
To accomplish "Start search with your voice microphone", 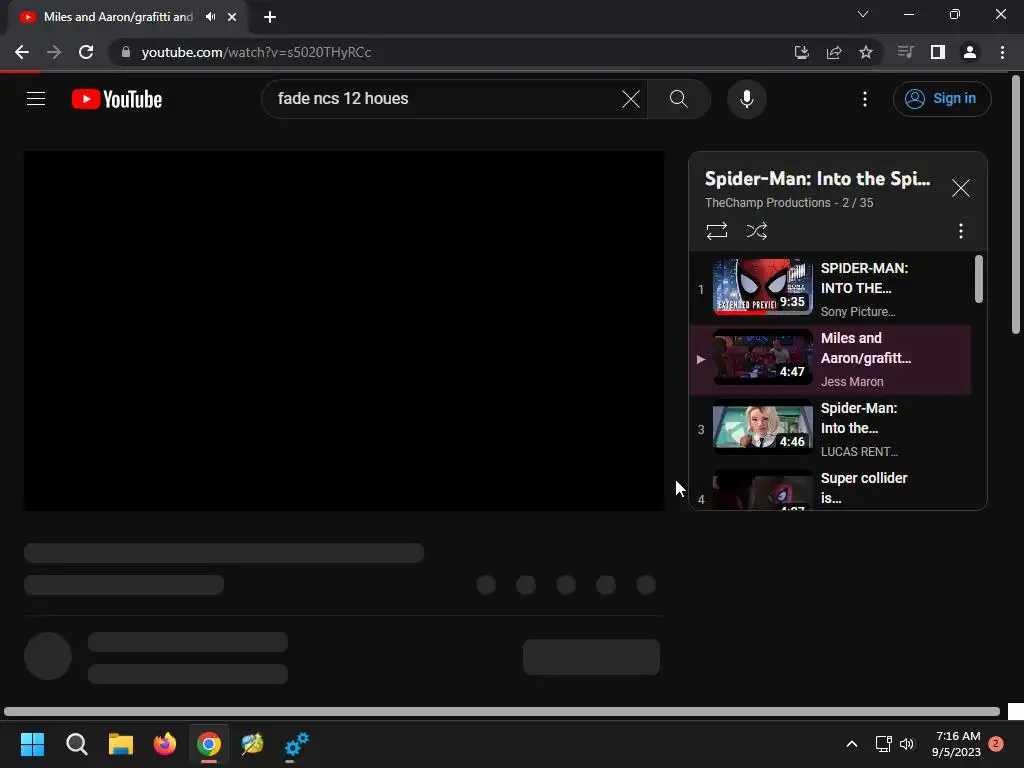I will pos(746,99).
